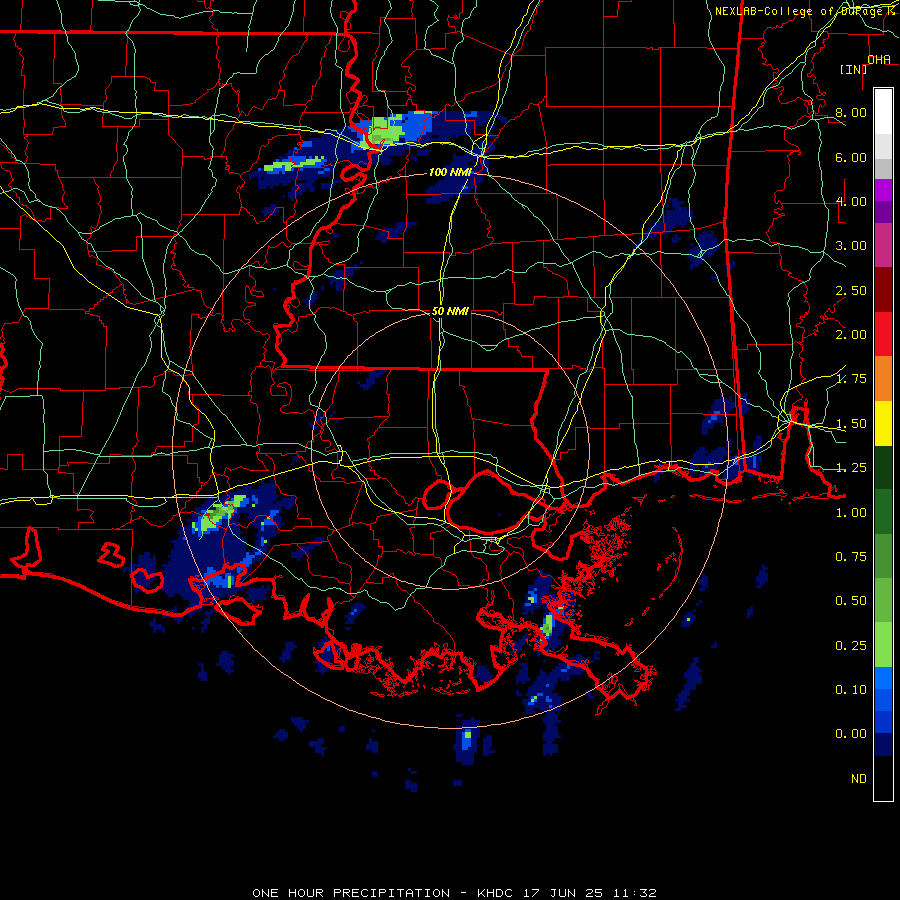Select the 1.50 legend value
This screenshot has width=900, height=900.
pyautogui.click(x=851, y=424)
